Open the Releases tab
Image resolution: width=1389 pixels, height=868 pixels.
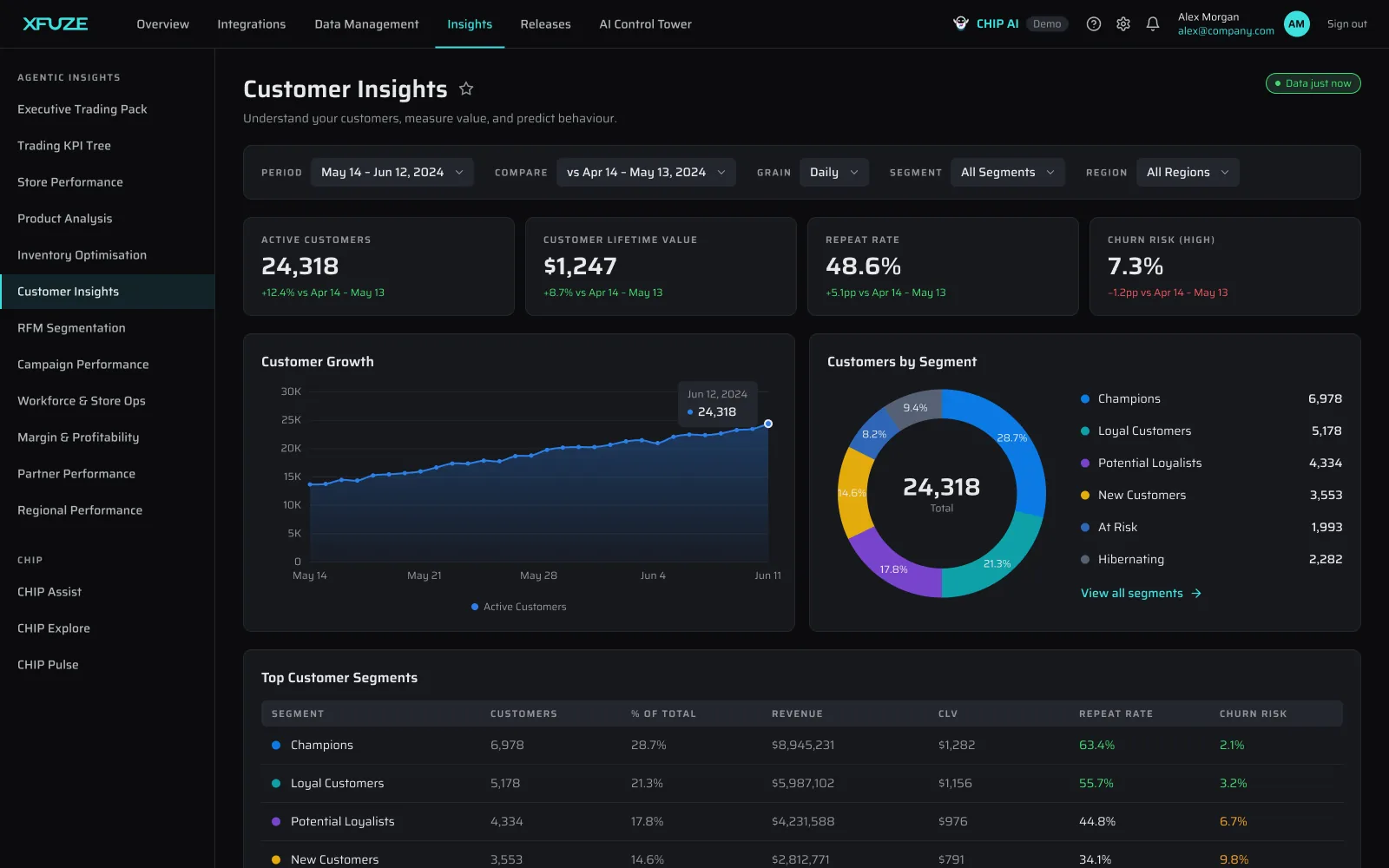pyautogui.click(x=545, y=24)
